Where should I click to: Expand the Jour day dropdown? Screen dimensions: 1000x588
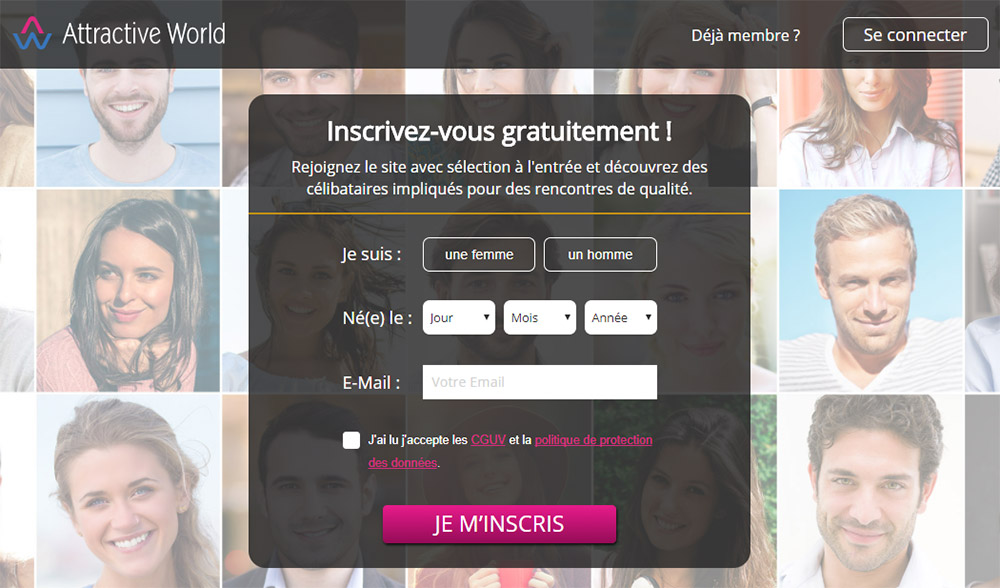coord(459,317)
